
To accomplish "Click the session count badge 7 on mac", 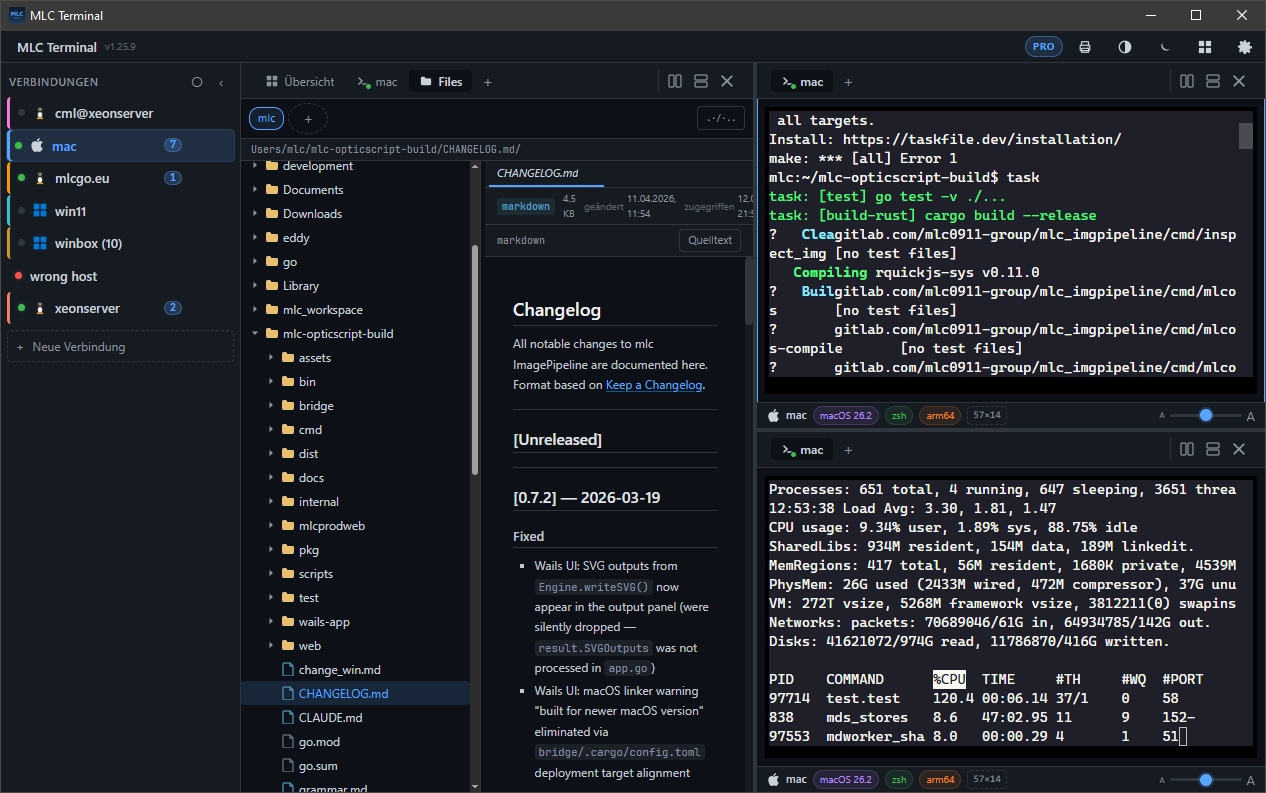I will point(173,145).
